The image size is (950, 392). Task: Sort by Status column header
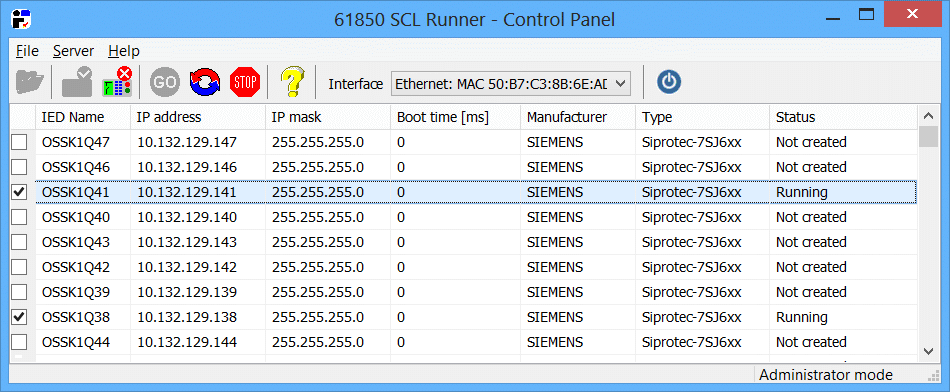[x=843, y=117]
